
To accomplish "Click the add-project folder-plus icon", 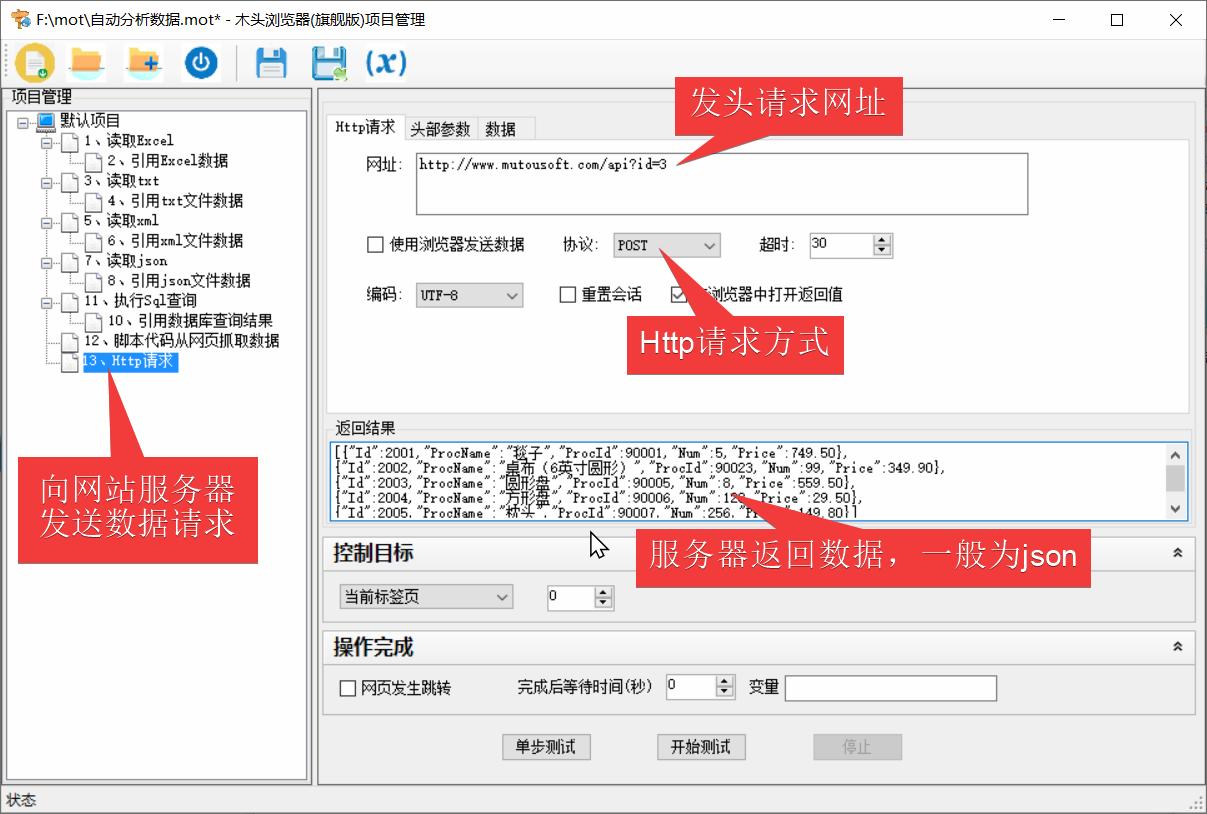I will point(144,62).
